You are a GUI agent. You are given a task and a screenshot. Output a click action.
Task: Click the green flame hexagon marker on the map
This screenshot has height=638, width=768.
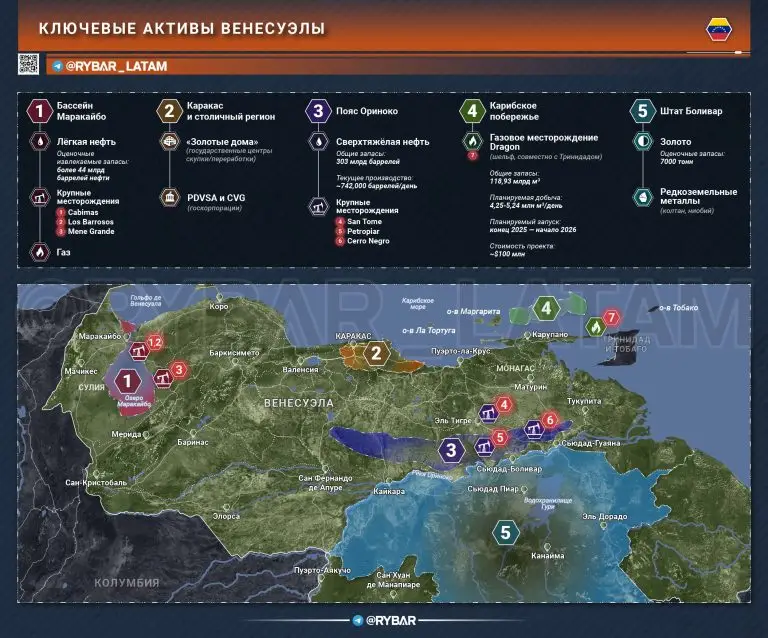click(x=594, y=326)
